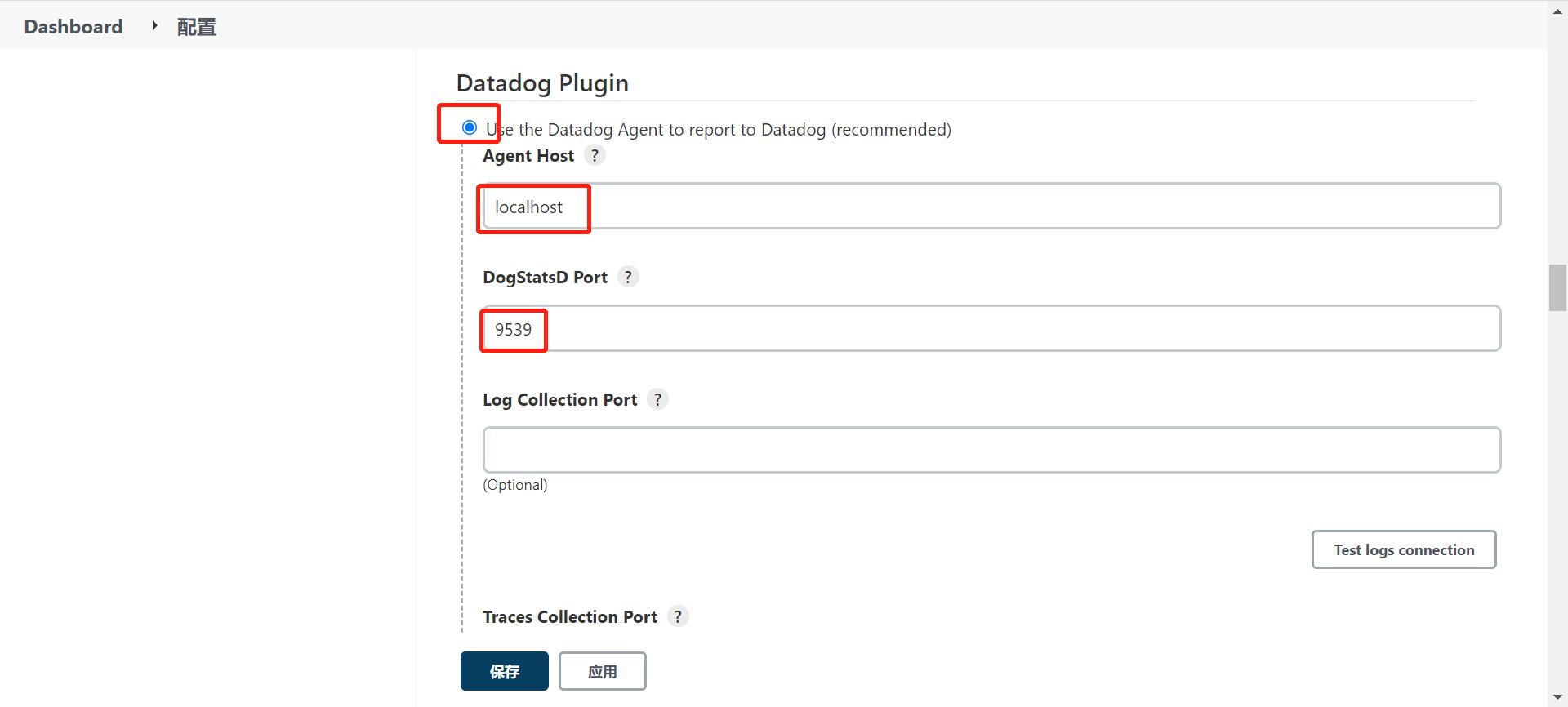Click the Datadog Agent option label text
The height and width of the screenshot is (707, 1568).
719,130
